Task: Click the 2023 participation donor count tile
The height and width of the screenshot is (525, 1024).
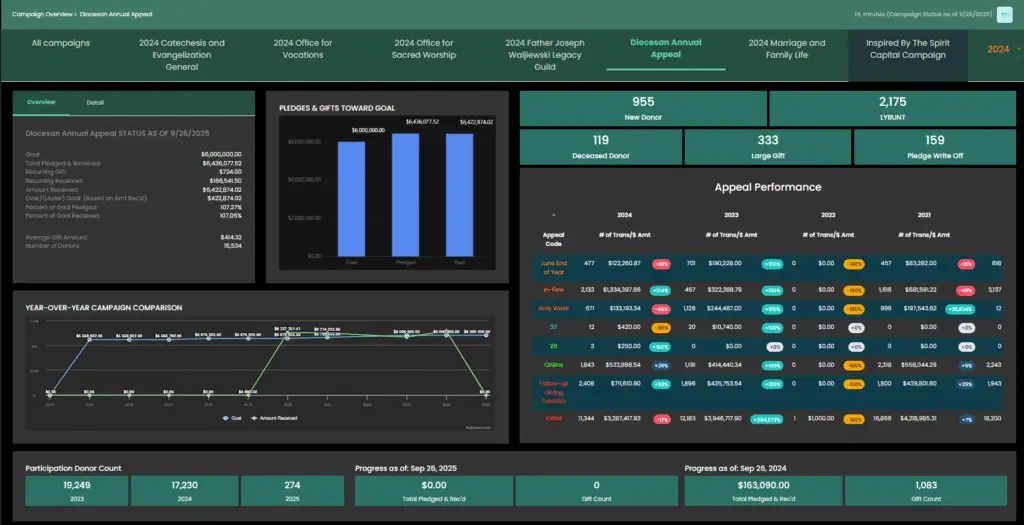Action: (x=75, y=489)
